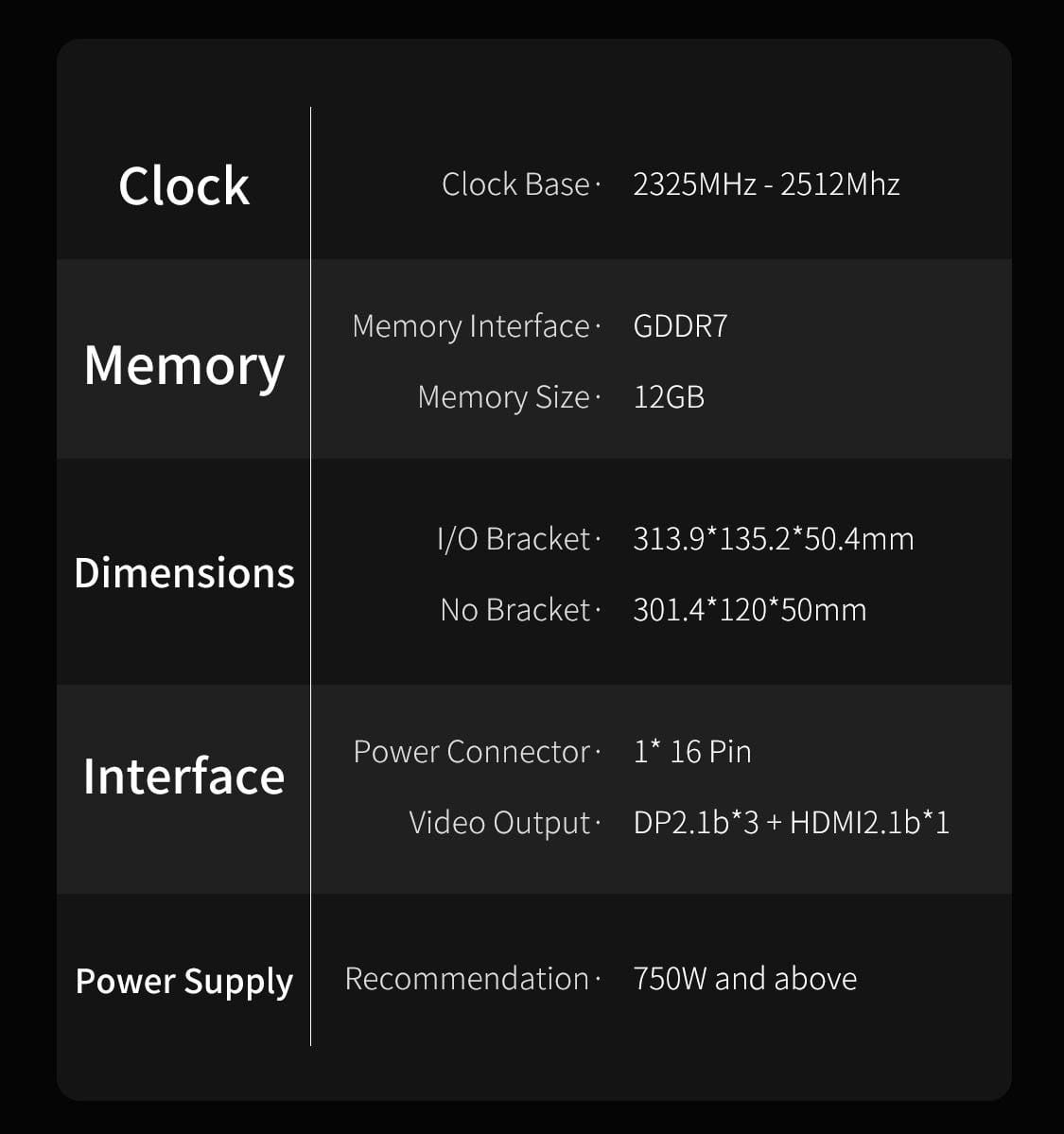1064x1134 pixels.
Task: Click the No Bracket label
Action: [515, 610]
